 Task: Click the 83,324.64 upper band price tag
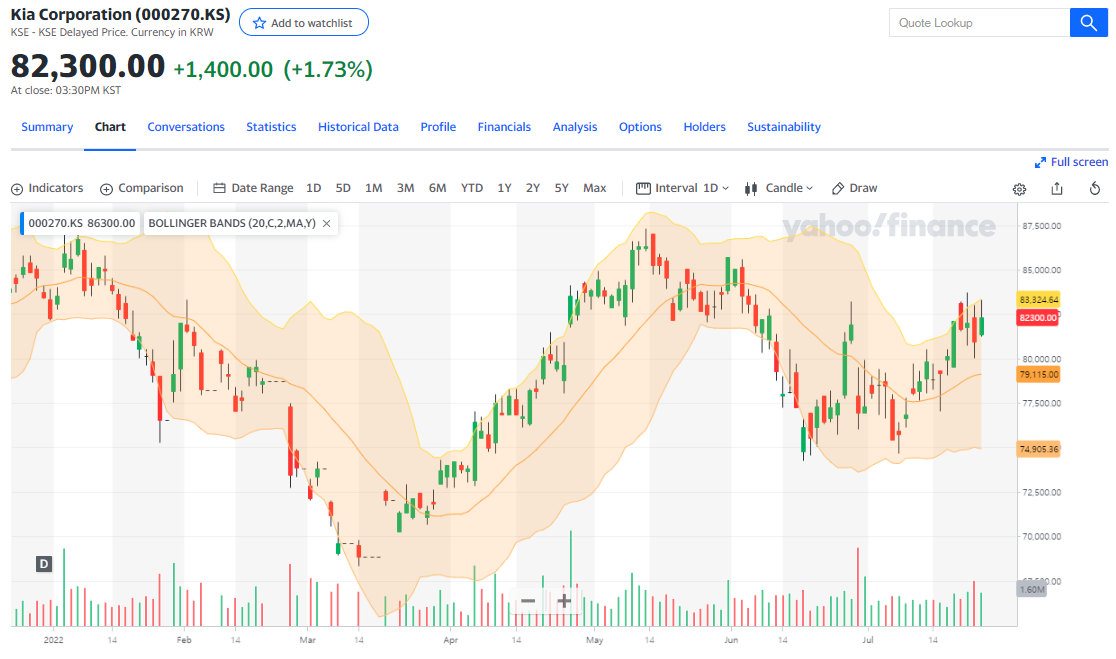point(1038,300)
